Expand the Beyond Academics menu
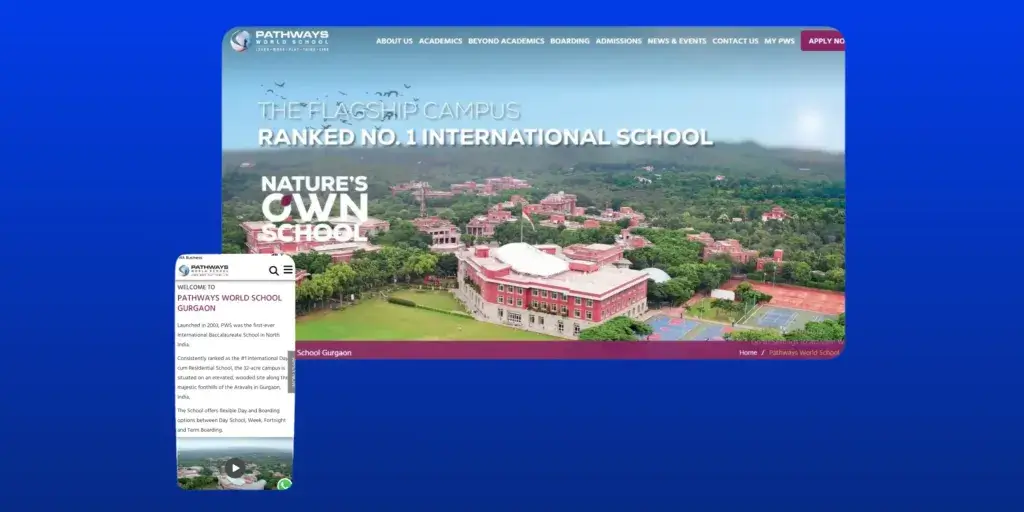 point(506,41)
